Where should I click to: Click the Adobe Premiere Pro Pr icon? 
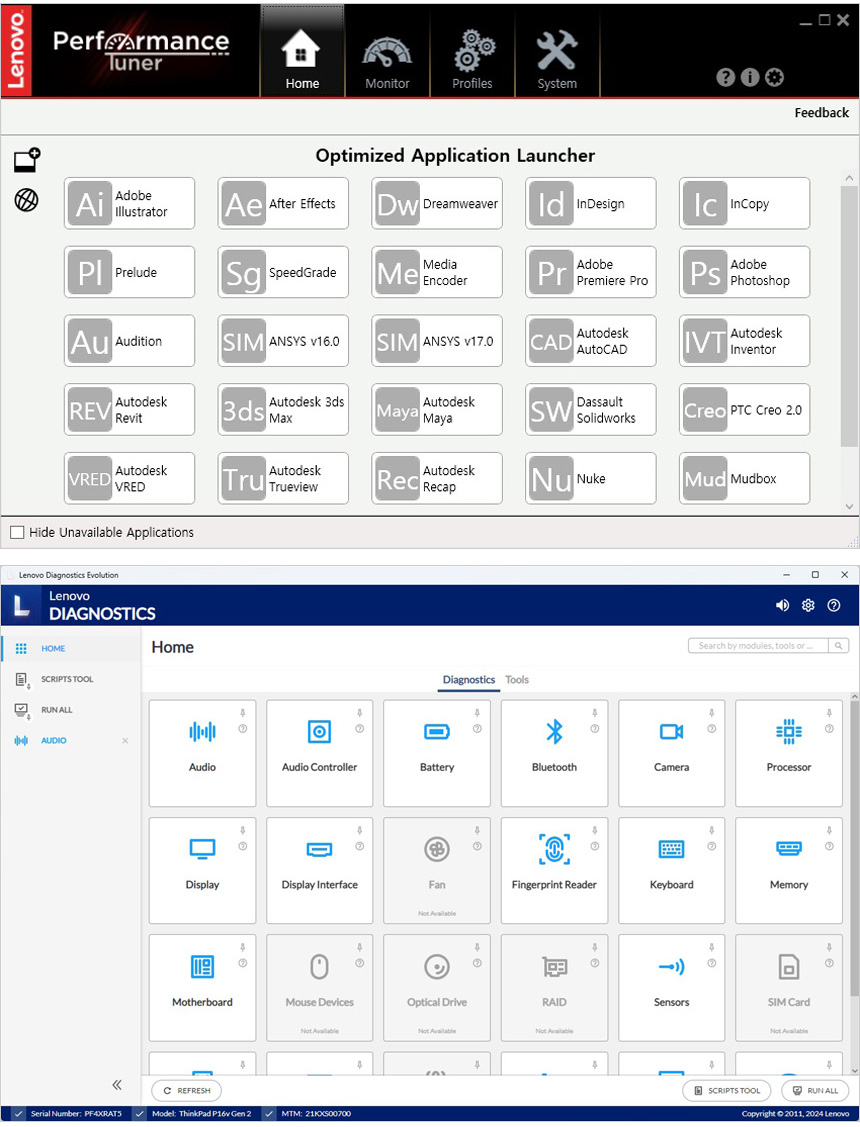pos(551,272)
